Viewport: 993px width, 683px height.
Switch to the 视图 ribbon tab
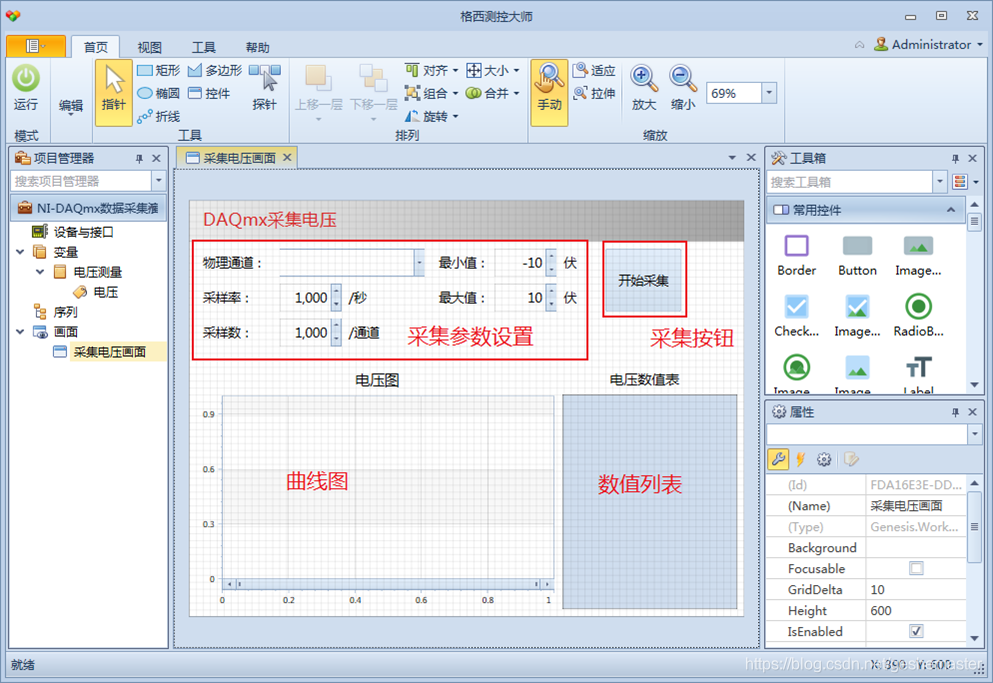[149, 47]
